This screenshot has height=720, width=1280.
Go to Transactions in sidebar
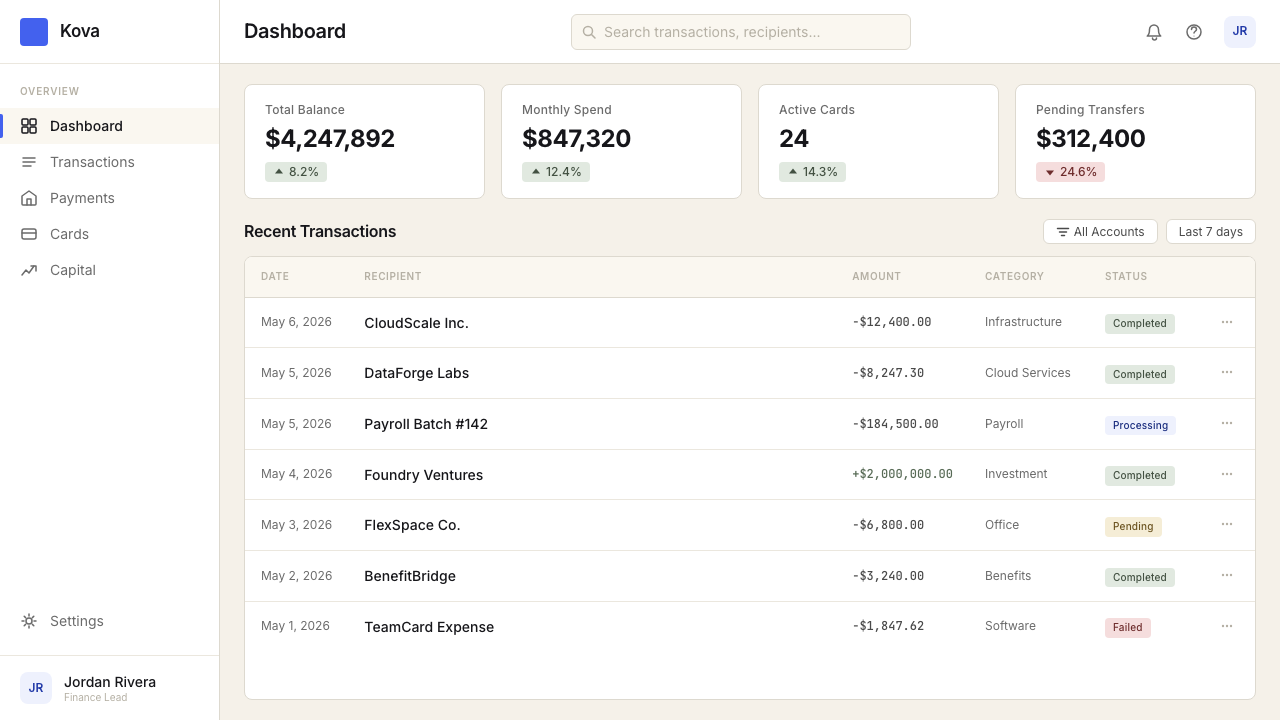point(110,162)
